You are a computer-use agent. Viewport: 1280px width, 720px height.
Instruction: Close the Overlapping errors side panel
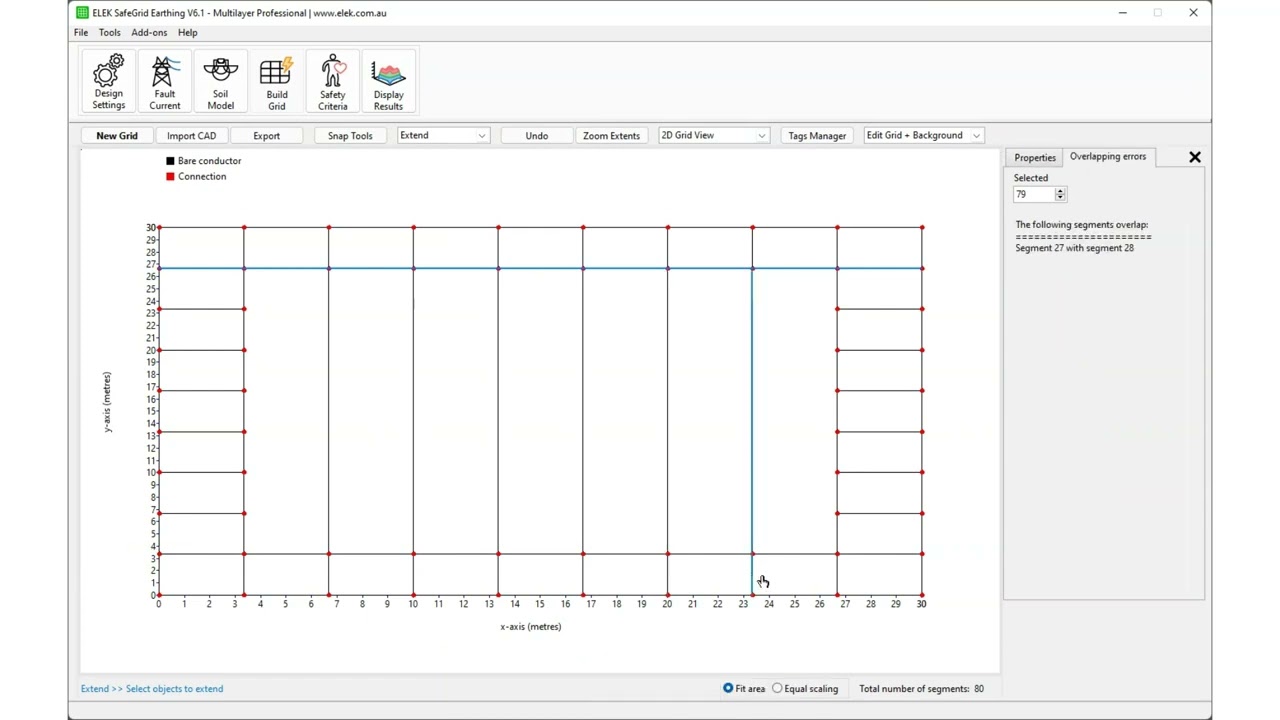tap(1195, 157)
